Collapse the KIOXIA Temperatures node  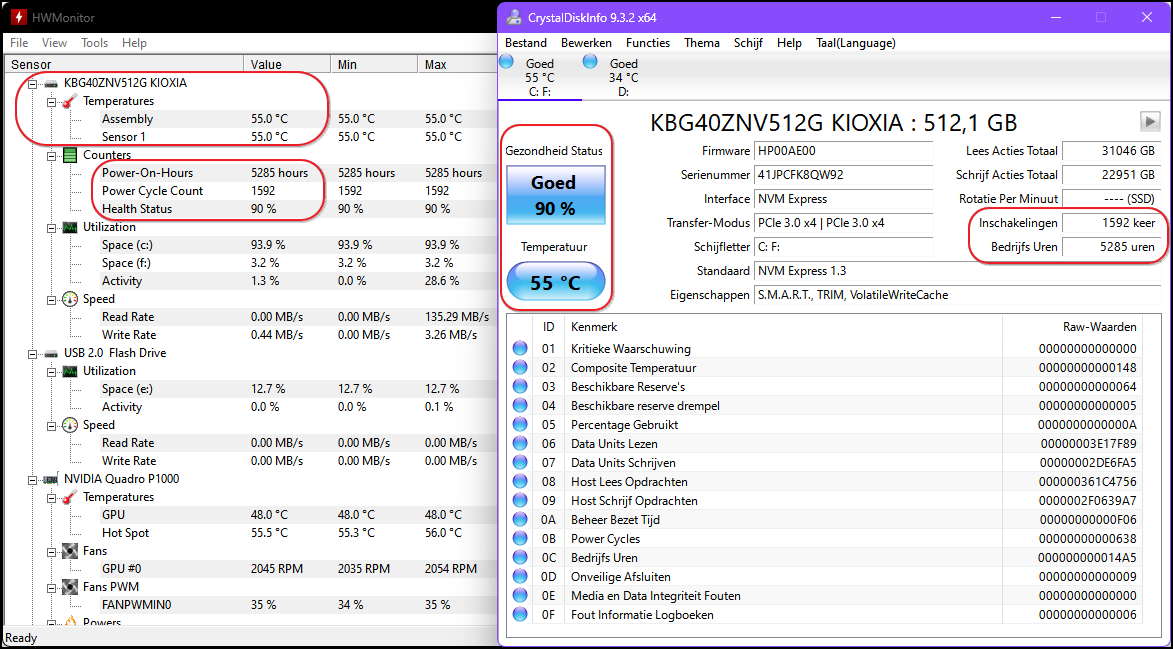(x=52, y=101)
